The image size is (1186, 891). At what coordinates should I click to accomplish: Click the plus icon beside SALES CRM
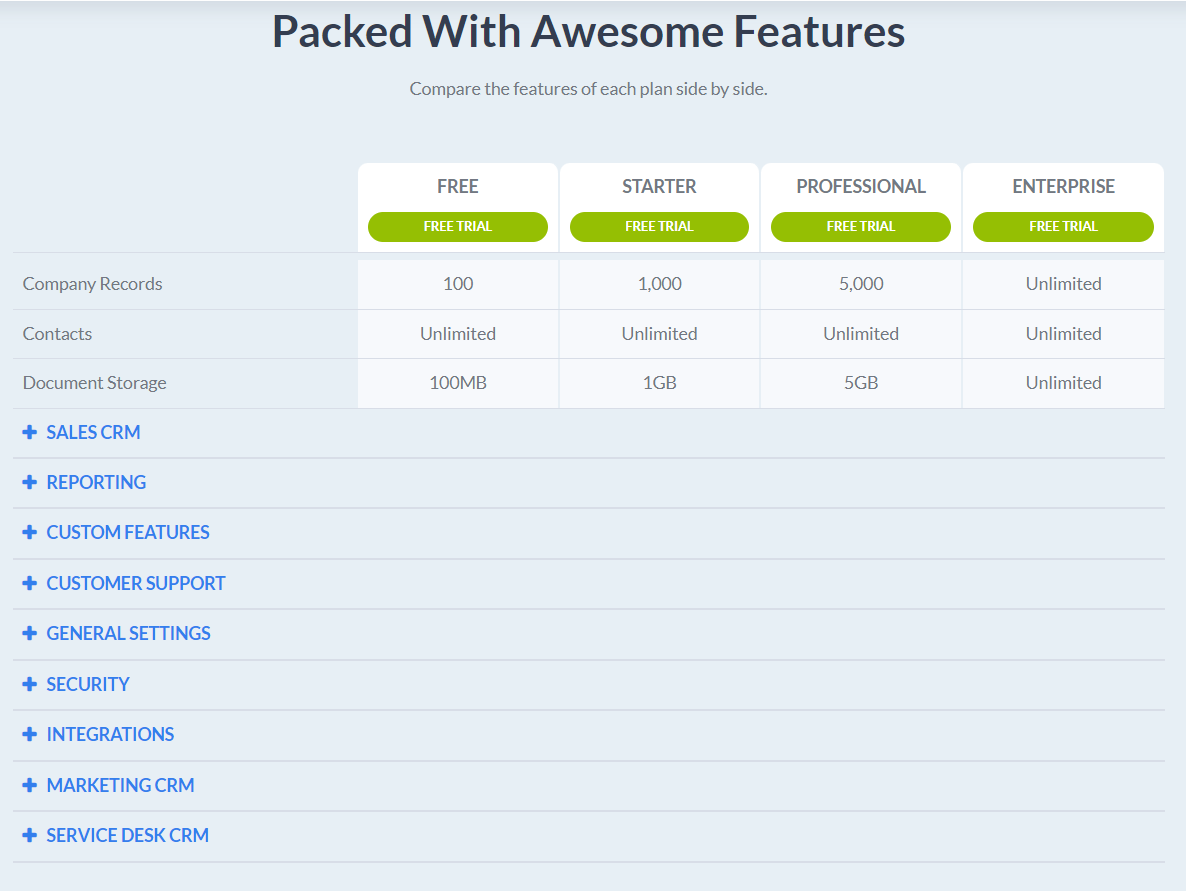(x=29, y=433)
